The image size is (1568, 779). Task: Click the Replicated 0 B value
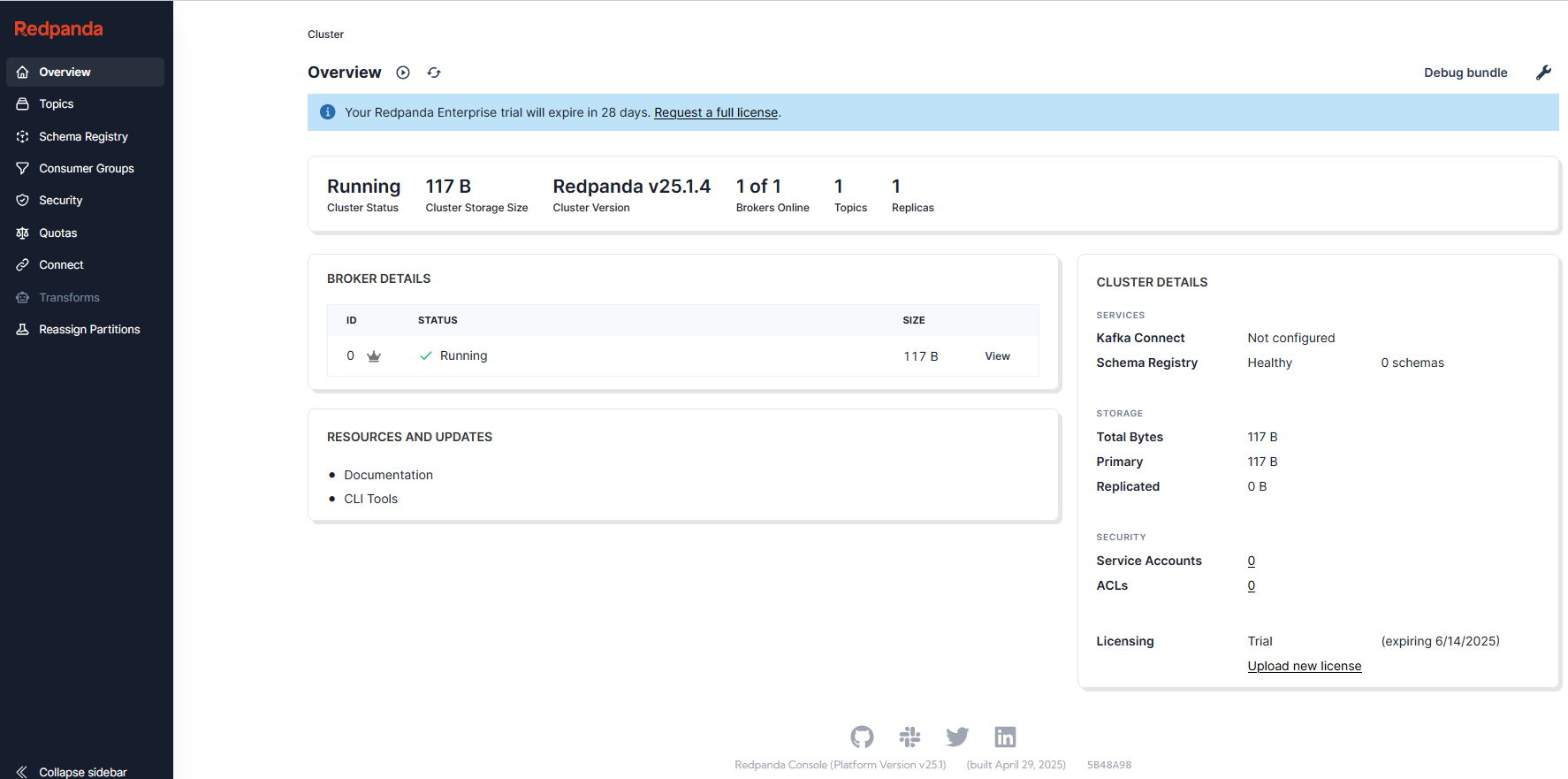pos(1257,486)
